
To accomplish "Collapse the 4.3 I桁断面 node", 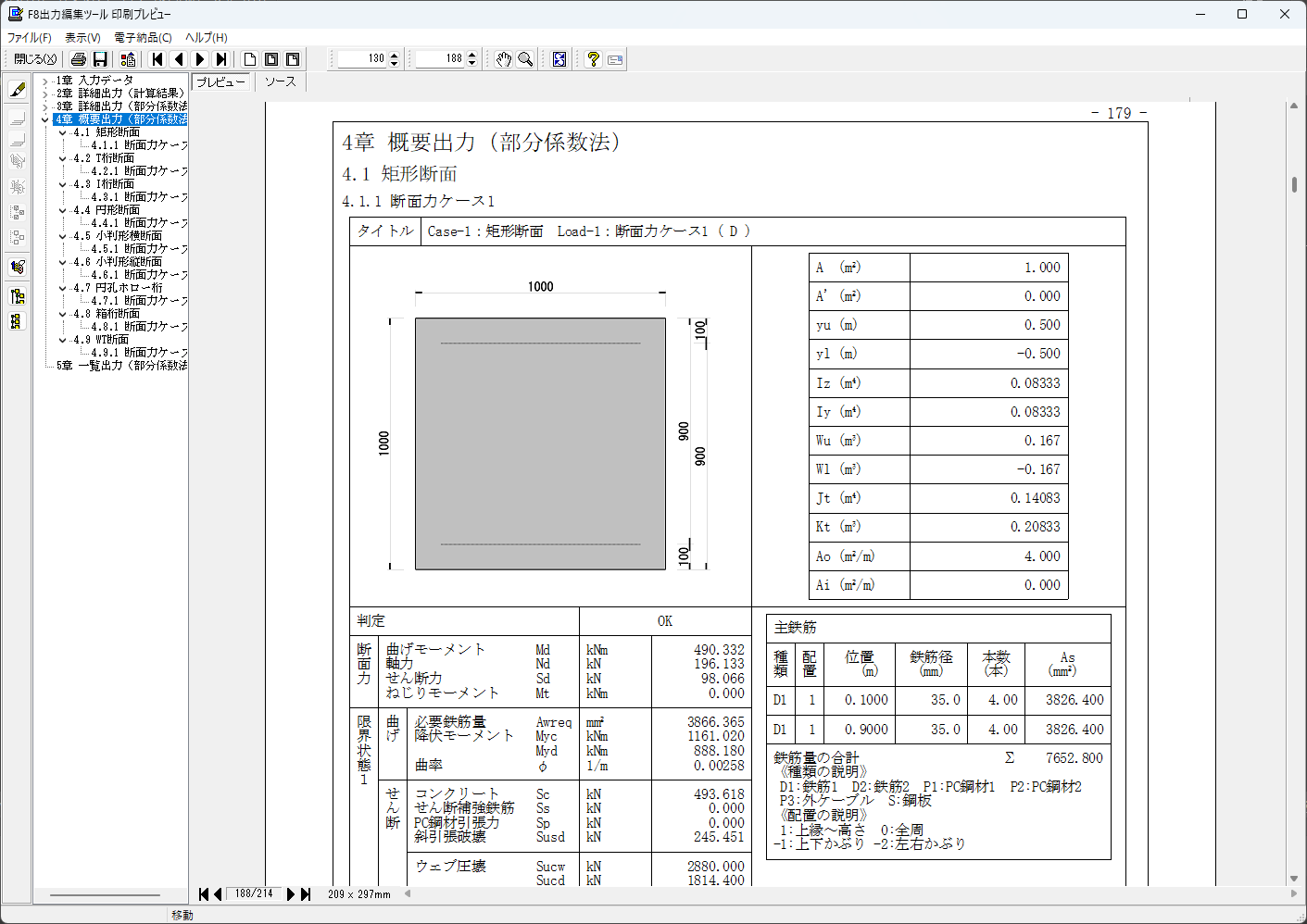I will (63, 184).
